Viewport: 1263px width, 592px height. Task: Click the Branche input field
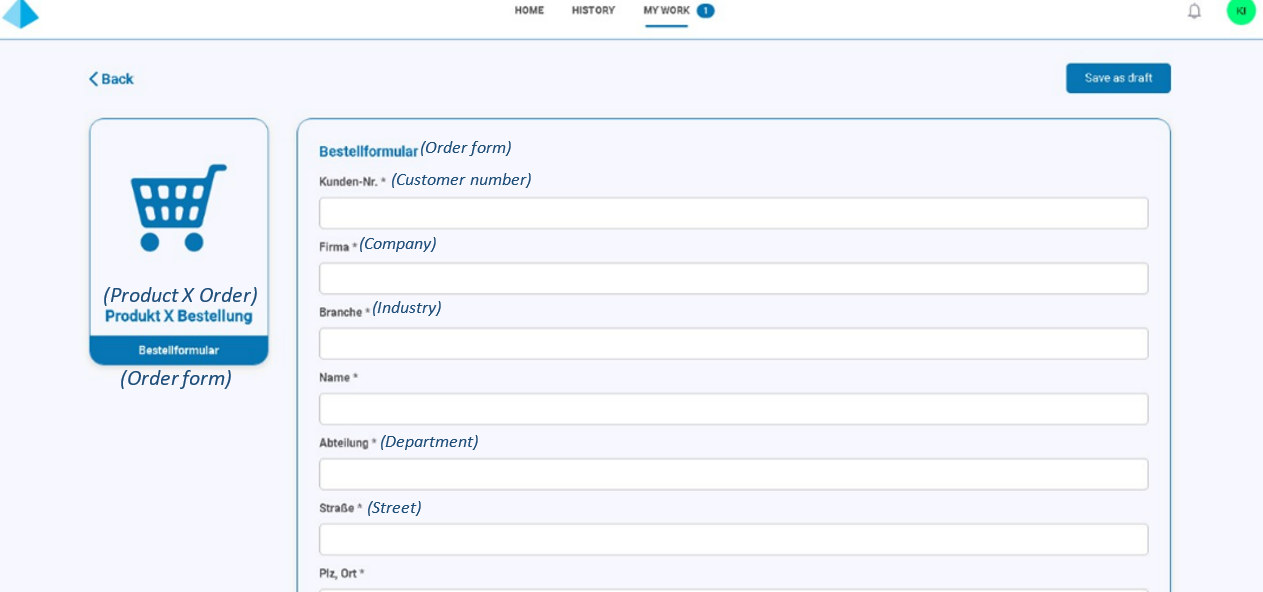point(733,343)
